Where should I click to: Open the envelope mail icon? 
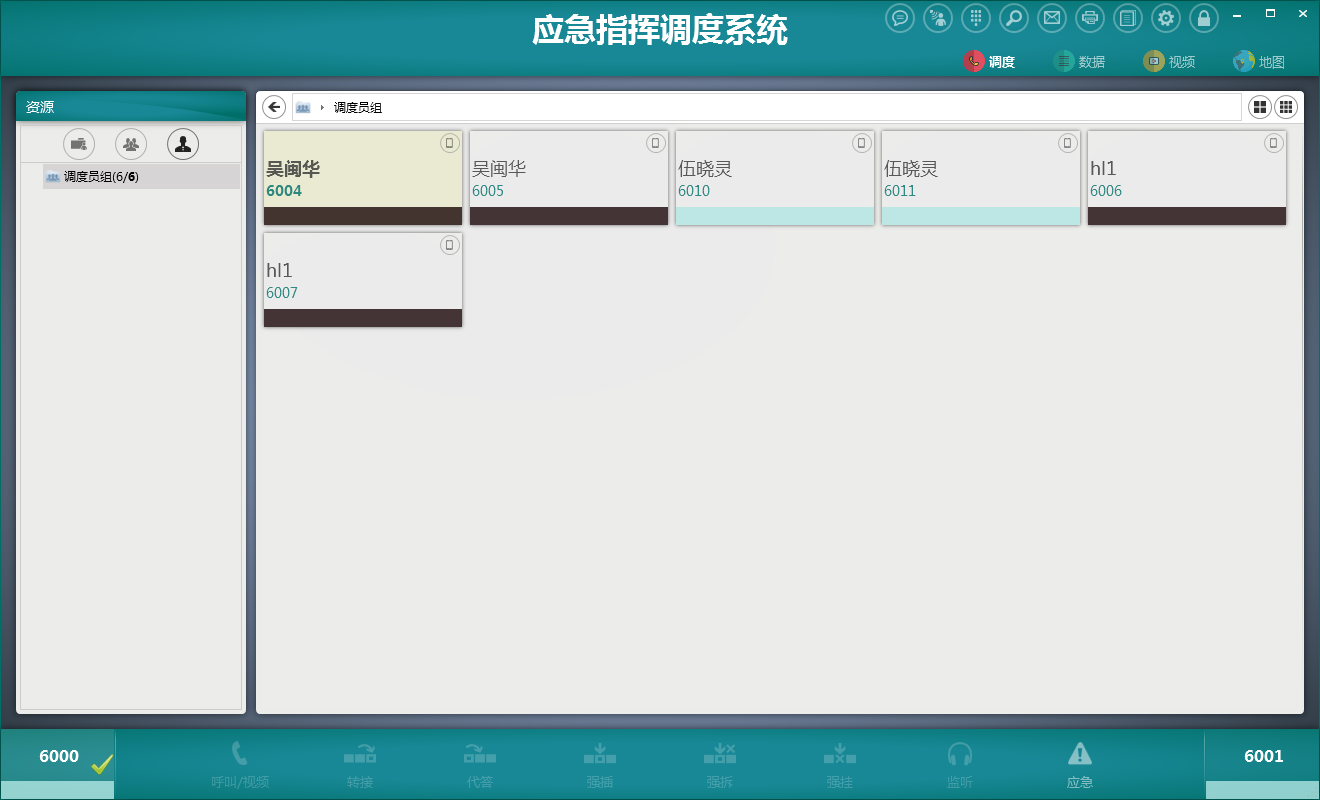click(x=1051, y=18)
